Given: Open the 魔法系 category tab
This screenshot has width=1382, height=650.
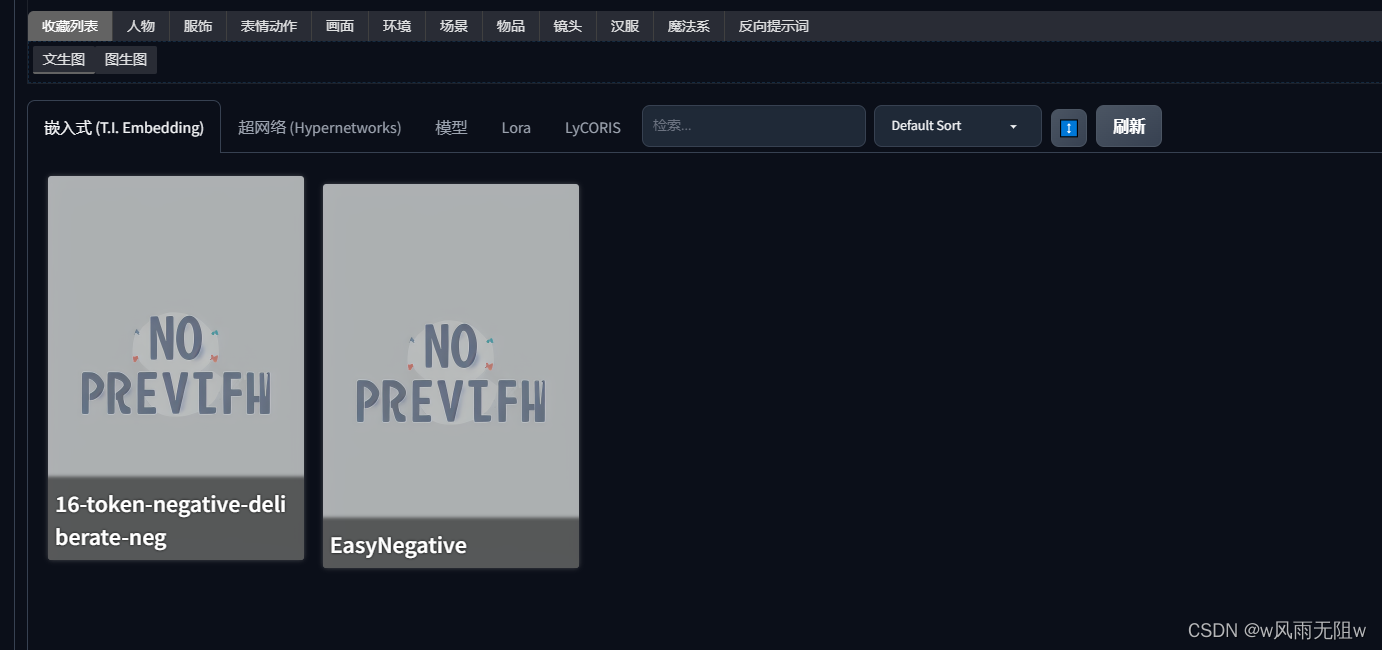Looking at the screenshot, I should coord(689,26).
